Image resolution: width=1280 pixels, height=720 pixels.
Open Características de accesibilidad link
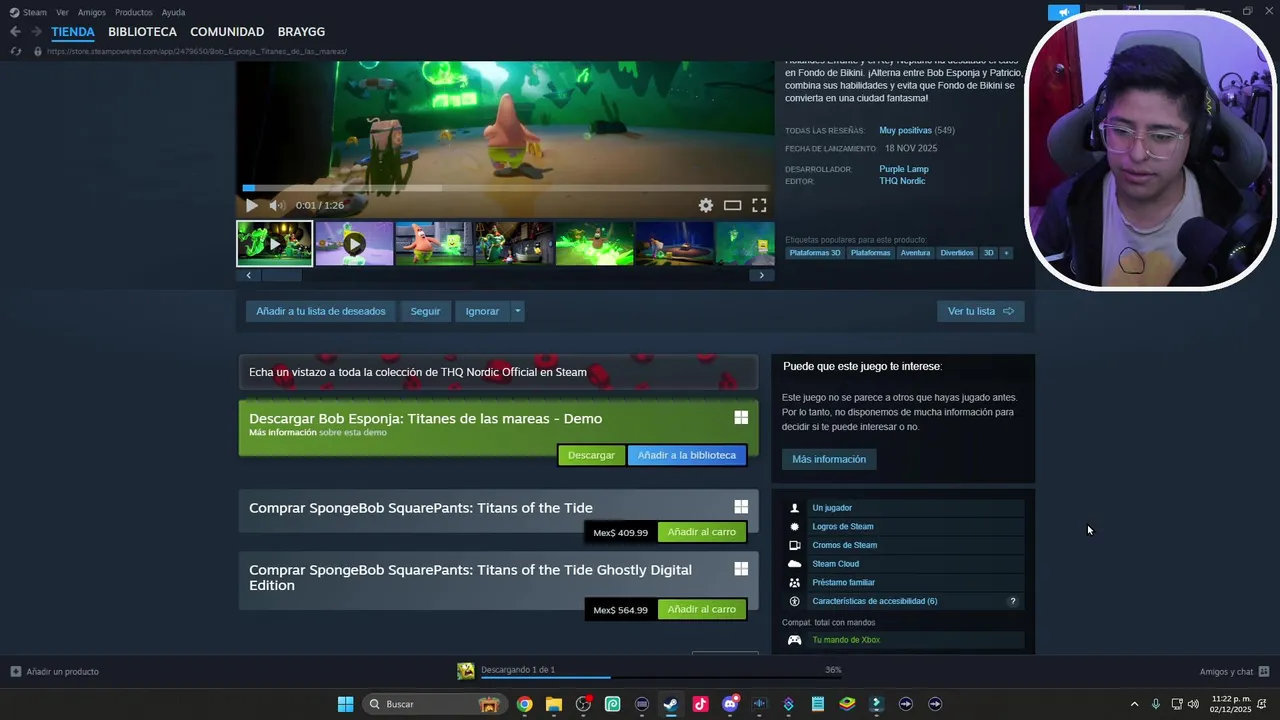874,601
